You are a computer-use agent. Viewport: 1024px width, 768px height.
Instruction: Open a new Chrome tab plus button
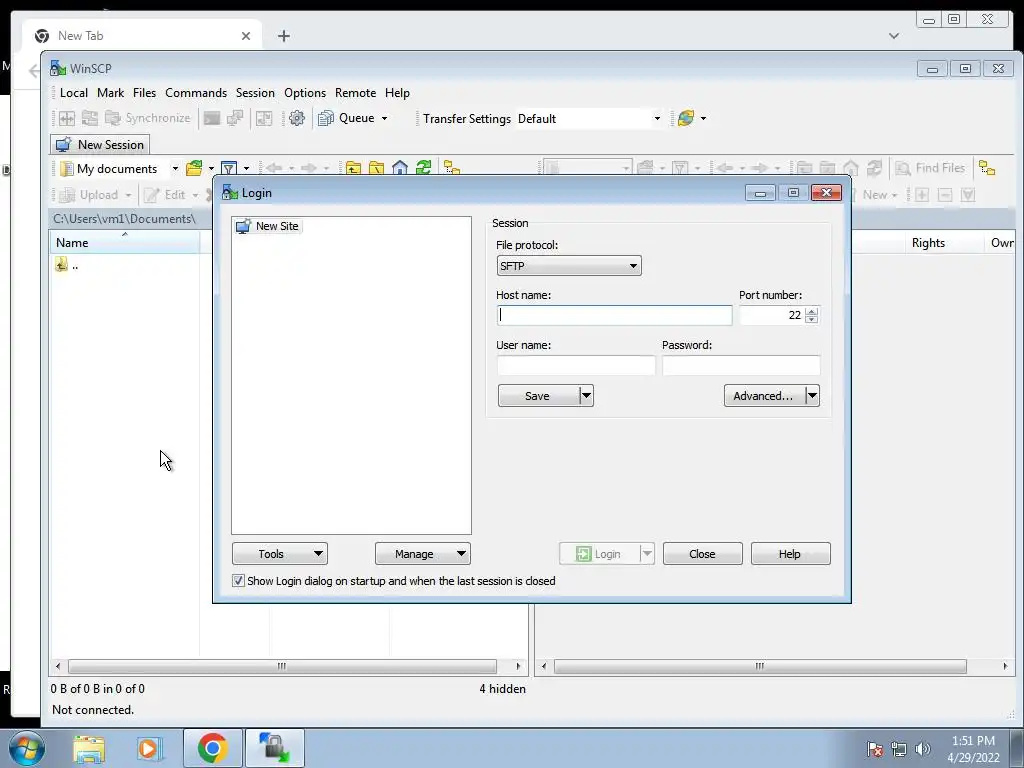click(x=283, y=36)
